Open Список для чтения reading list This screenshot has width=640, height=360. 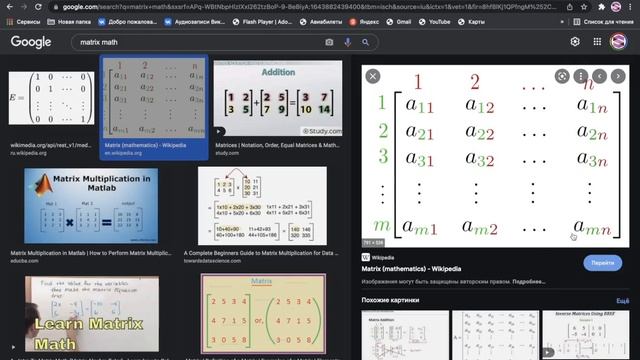[604, 22]
